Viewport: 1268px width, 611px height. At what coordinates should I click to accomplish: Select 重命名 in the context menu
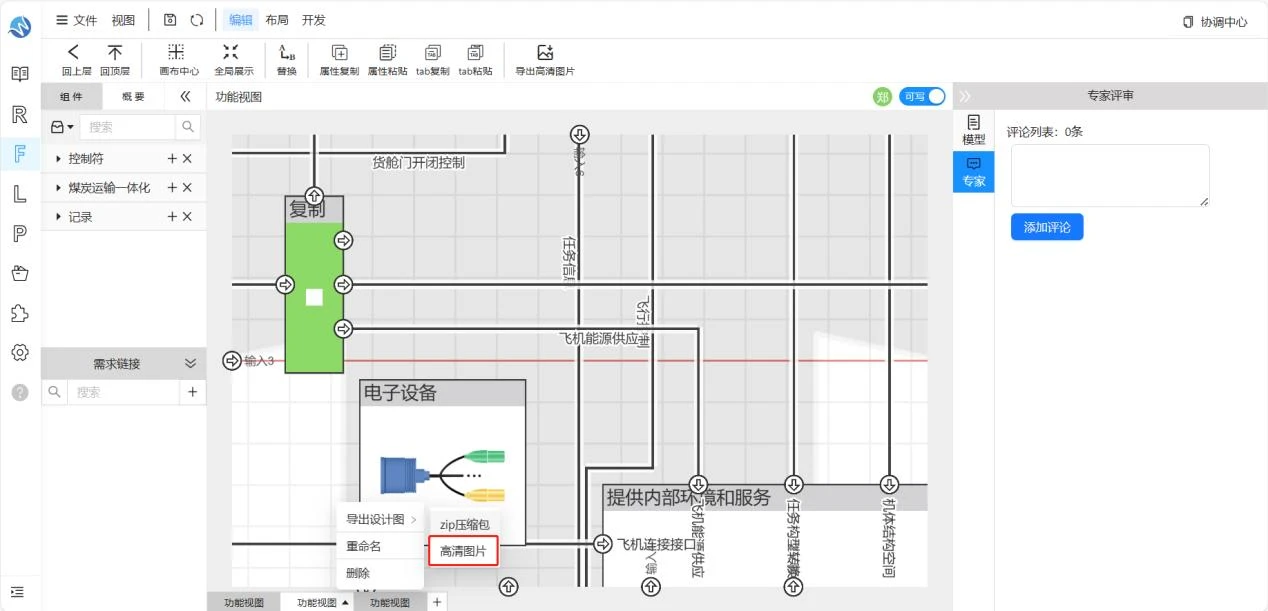364,547
